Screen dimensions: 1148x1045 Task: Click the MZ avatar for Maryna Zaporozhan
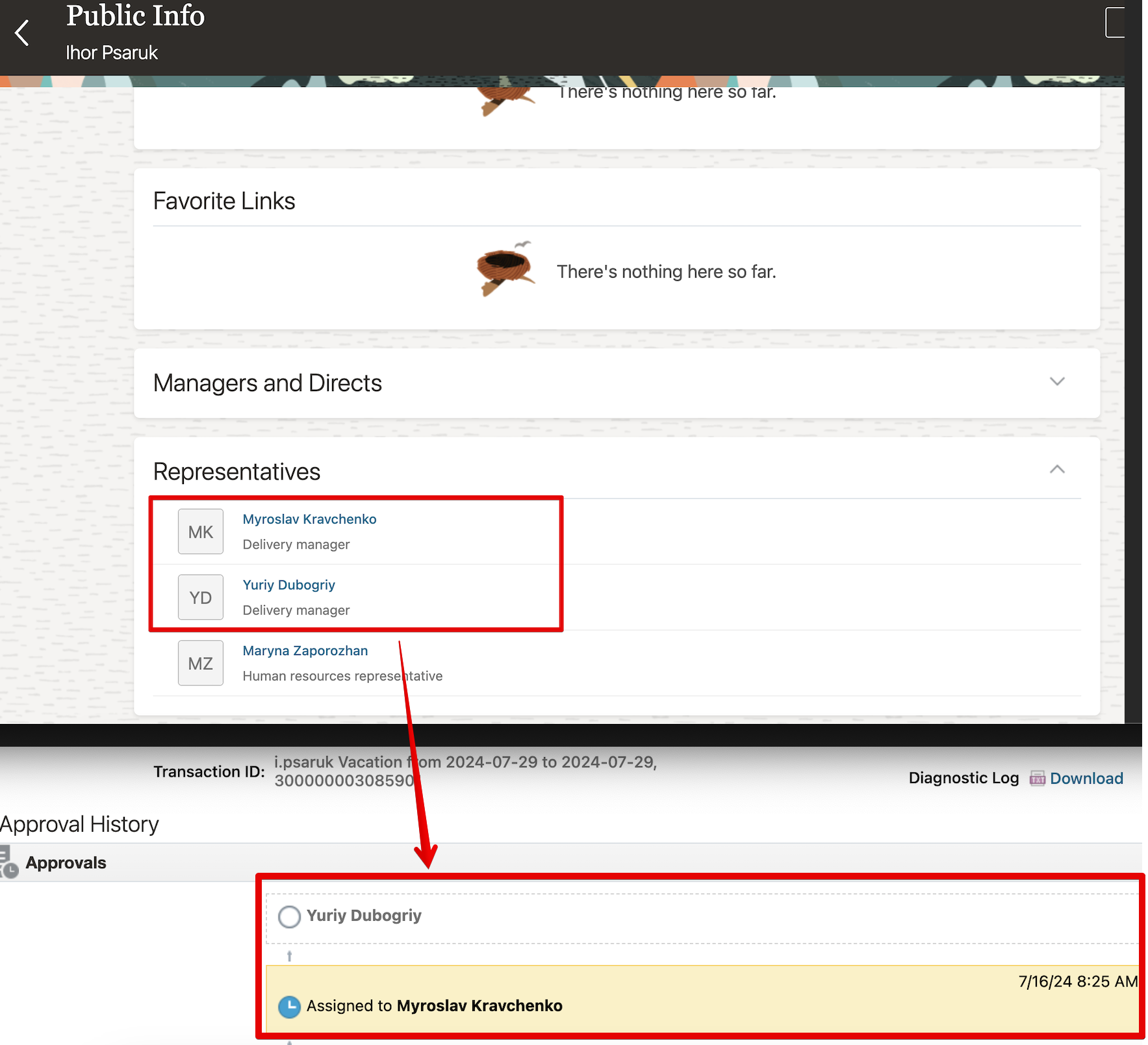tap(200, 663)
